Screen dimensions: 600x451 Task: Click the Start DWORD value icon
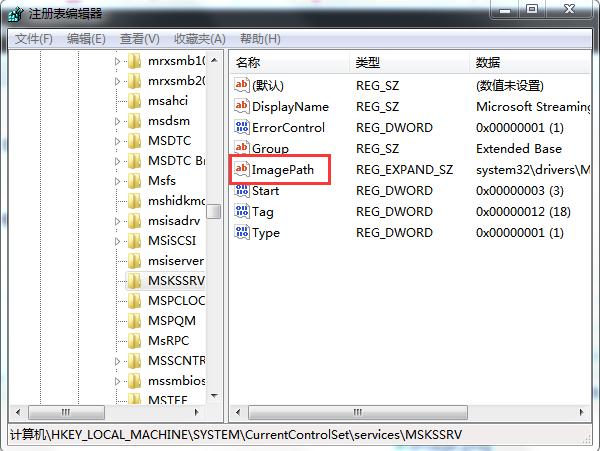241,190
